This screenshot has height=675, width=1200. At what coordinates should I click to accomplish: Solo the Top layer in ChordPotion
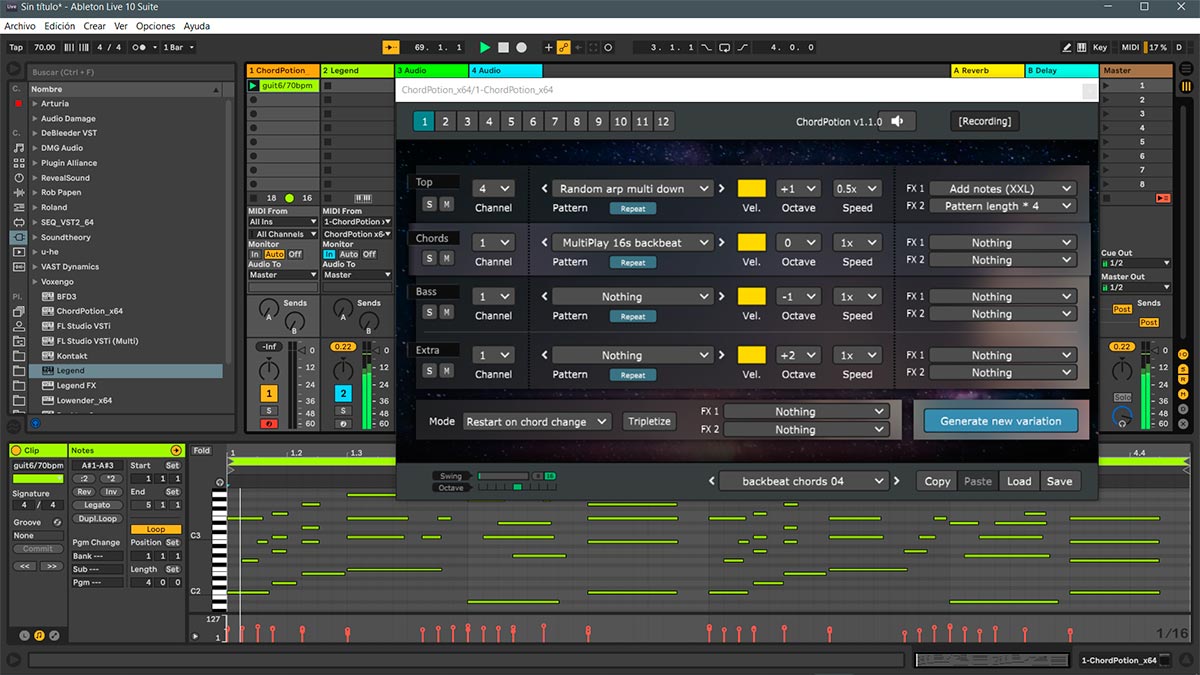429,204
